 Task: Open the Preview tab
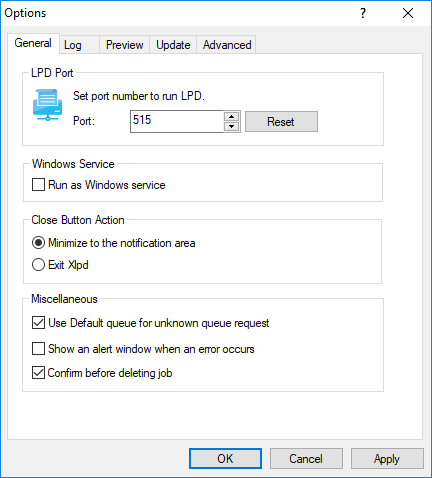tap(124, 45)
